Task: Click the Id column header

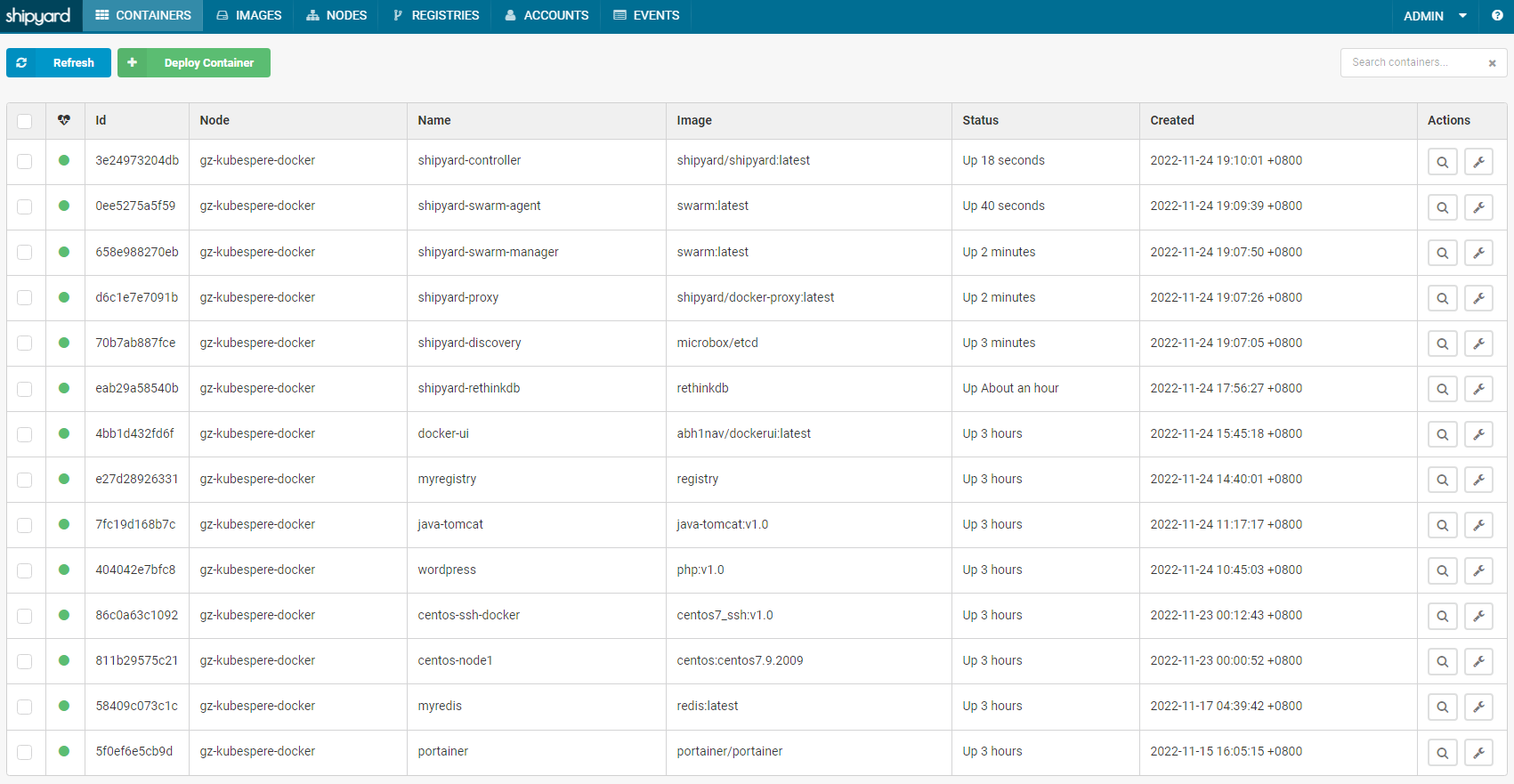Action: (x=101, y=120)
